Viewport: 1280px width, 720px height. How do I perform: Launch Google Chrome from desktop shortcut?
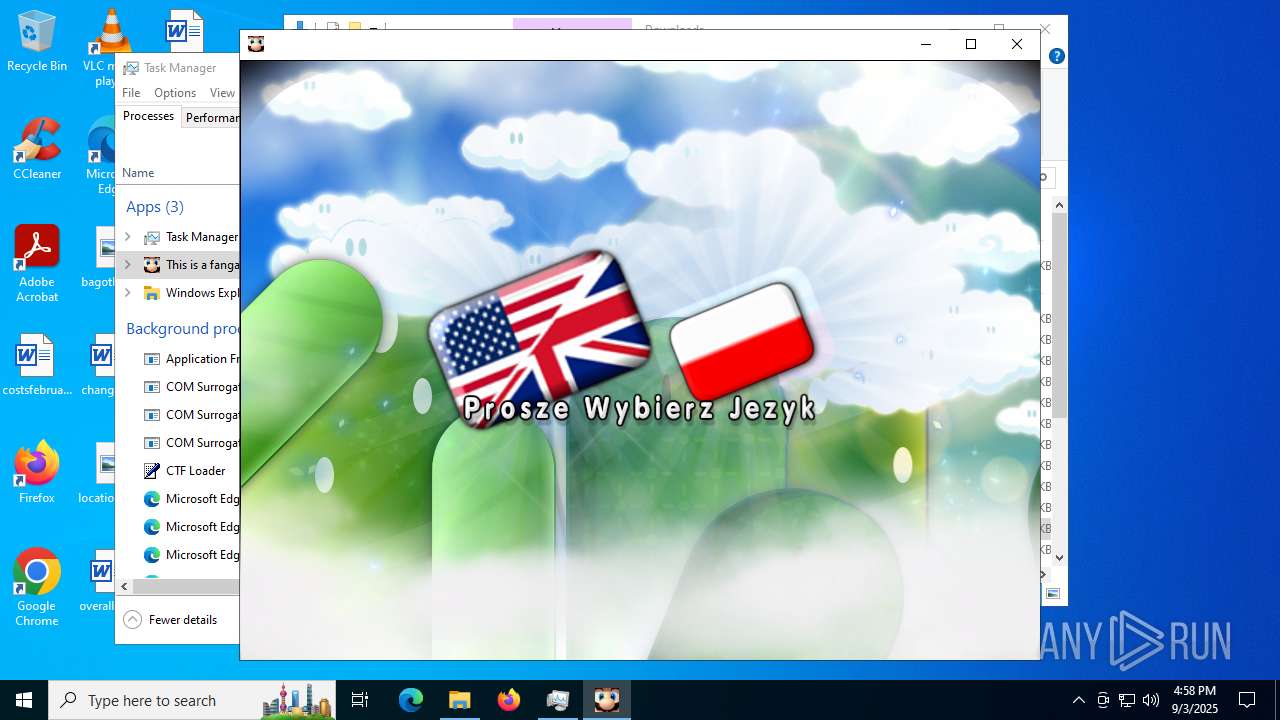pyautogui.click(x=37, y=589)
